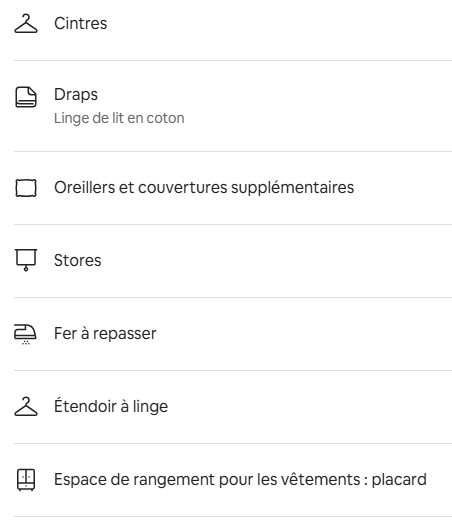452x523 pixels.
Task: Select Espace de rangement pour les vêtements text
Action: coord(207,480)
